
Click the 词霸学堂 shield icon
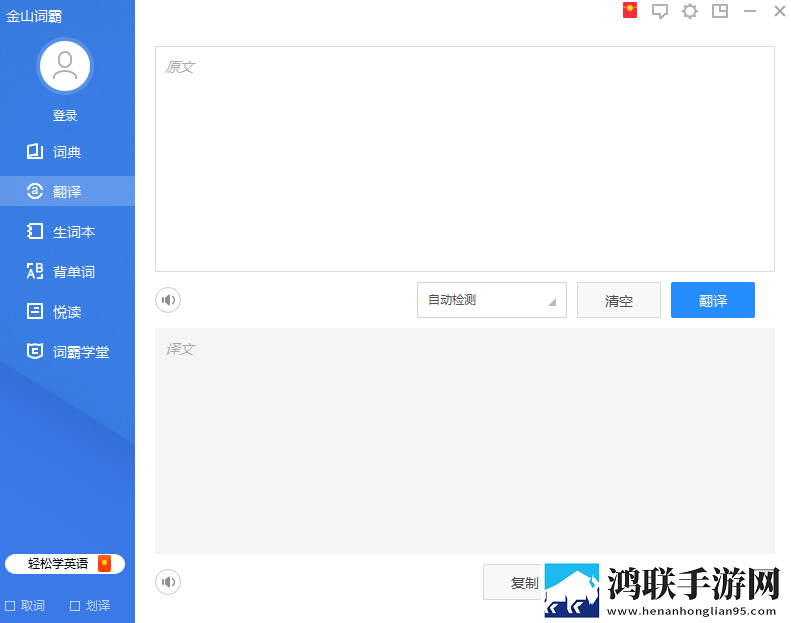(34, 351)
